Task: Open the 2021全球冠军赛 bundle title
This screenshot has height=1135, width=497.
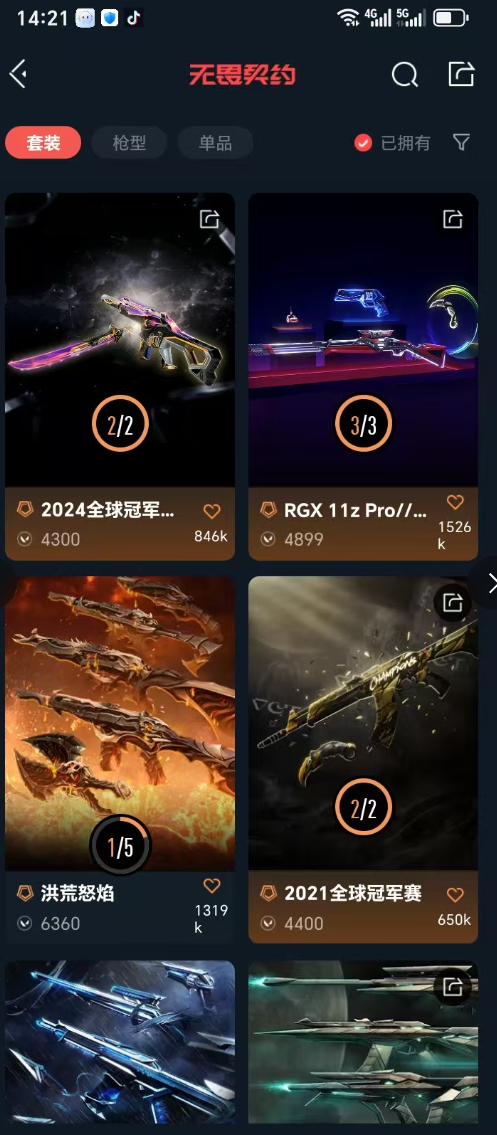Action: click(x=353, y=893)
